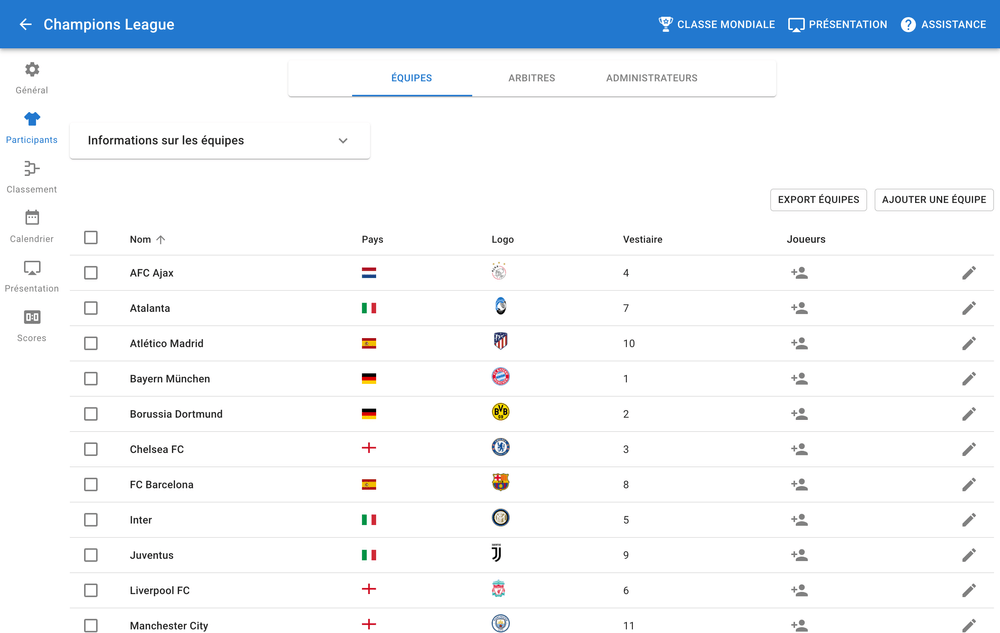The image size is (1000, 633).
Task: Open Calendrier section in sidebar
Action: pos(31,226)
